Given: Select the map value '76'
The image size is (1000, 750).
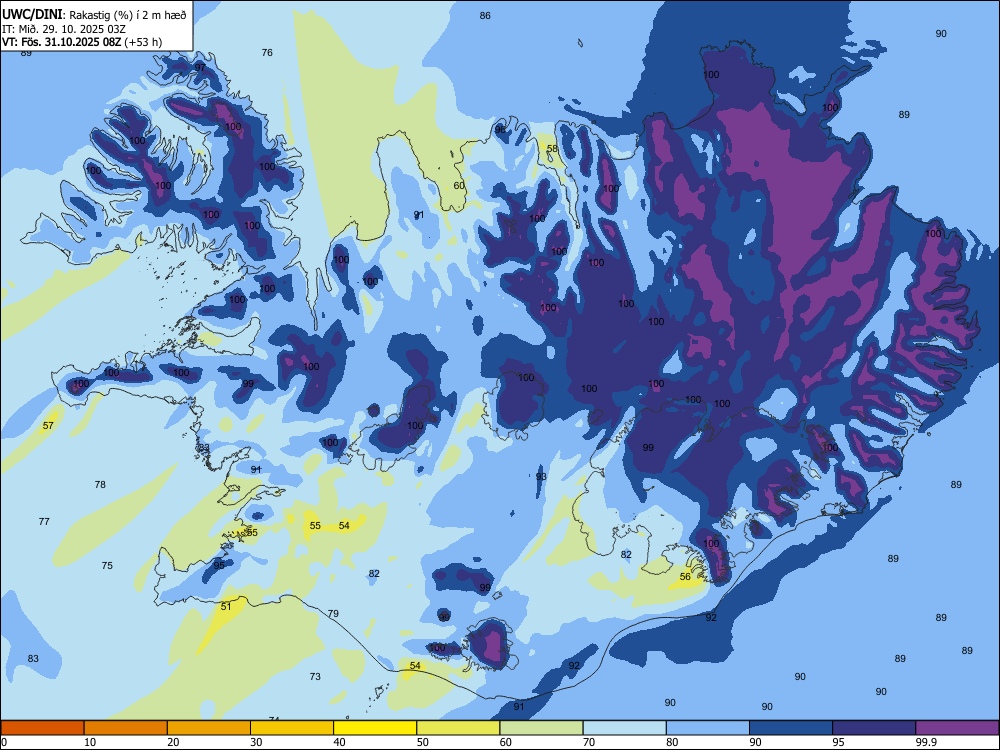Looking at the screenshot, I should 267,52.
